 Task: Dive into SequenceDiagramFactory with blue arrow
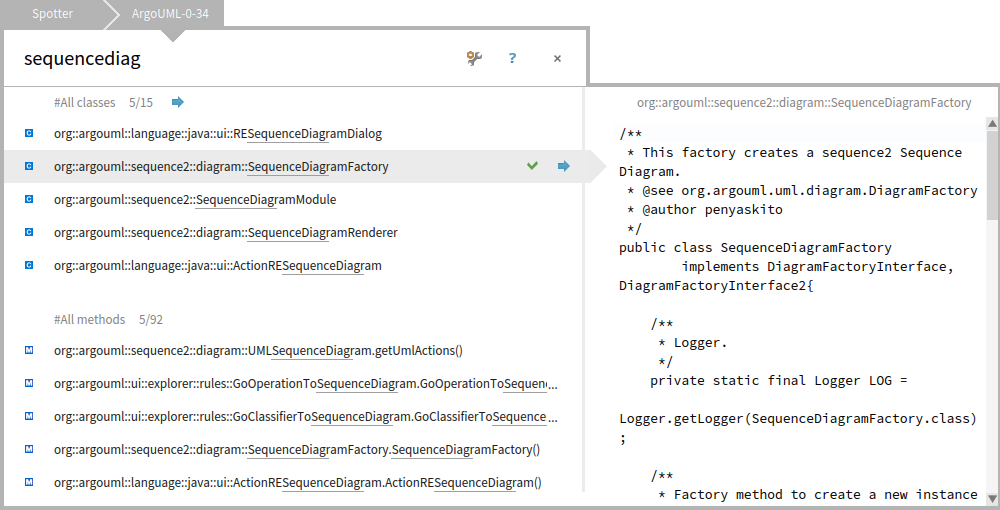[564, 166]
